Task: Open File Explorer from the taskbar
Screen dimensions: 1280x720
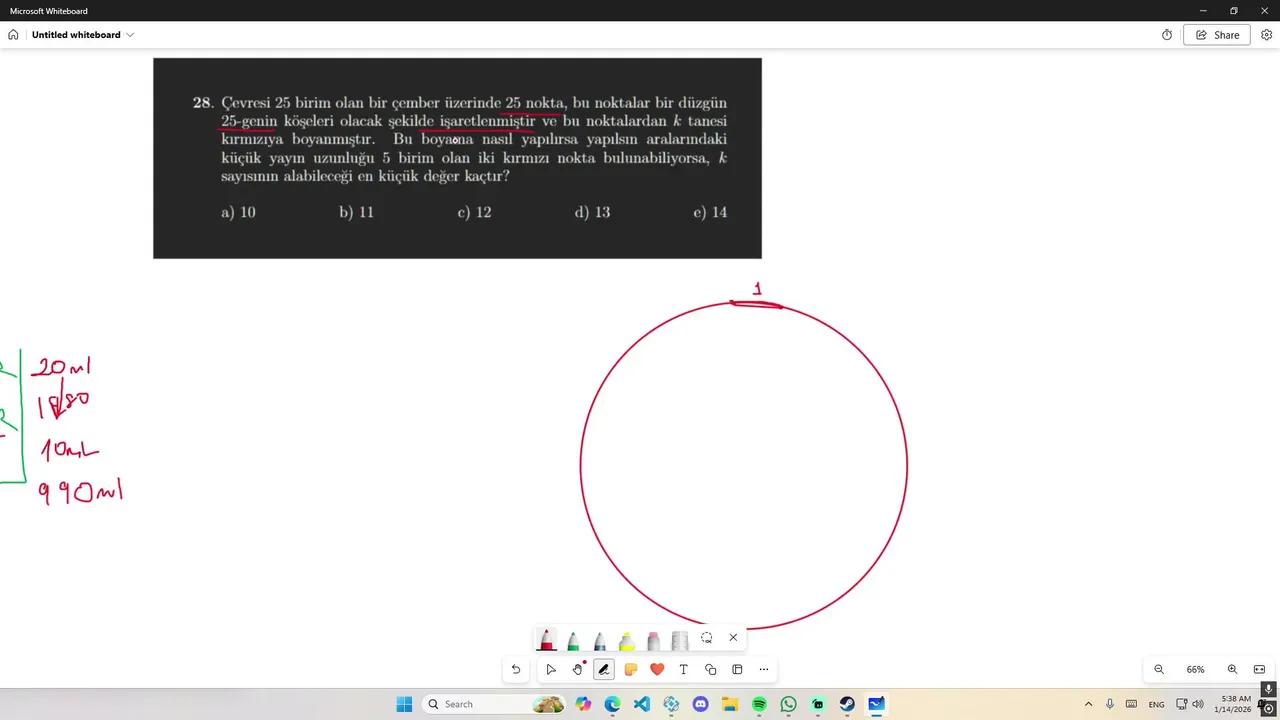Action: pos(730,704)
